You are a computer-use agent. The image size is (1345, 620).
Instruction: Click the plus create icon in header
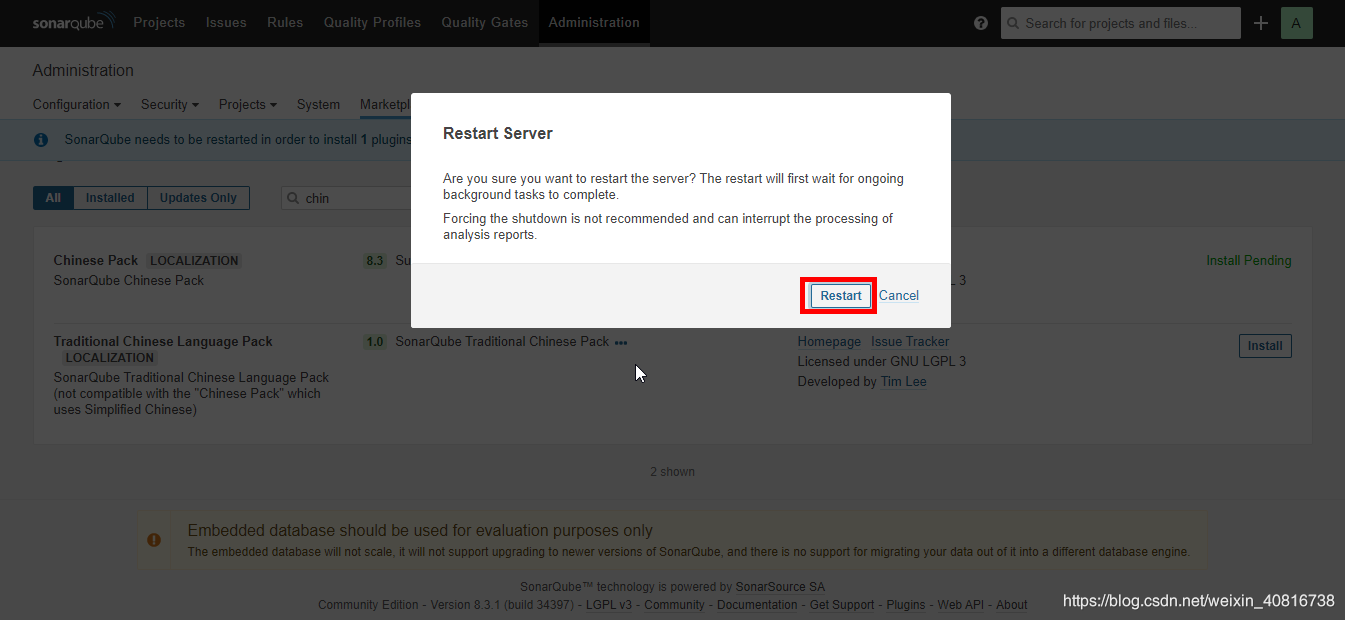pyautogui.click(x=1261, y=23)
